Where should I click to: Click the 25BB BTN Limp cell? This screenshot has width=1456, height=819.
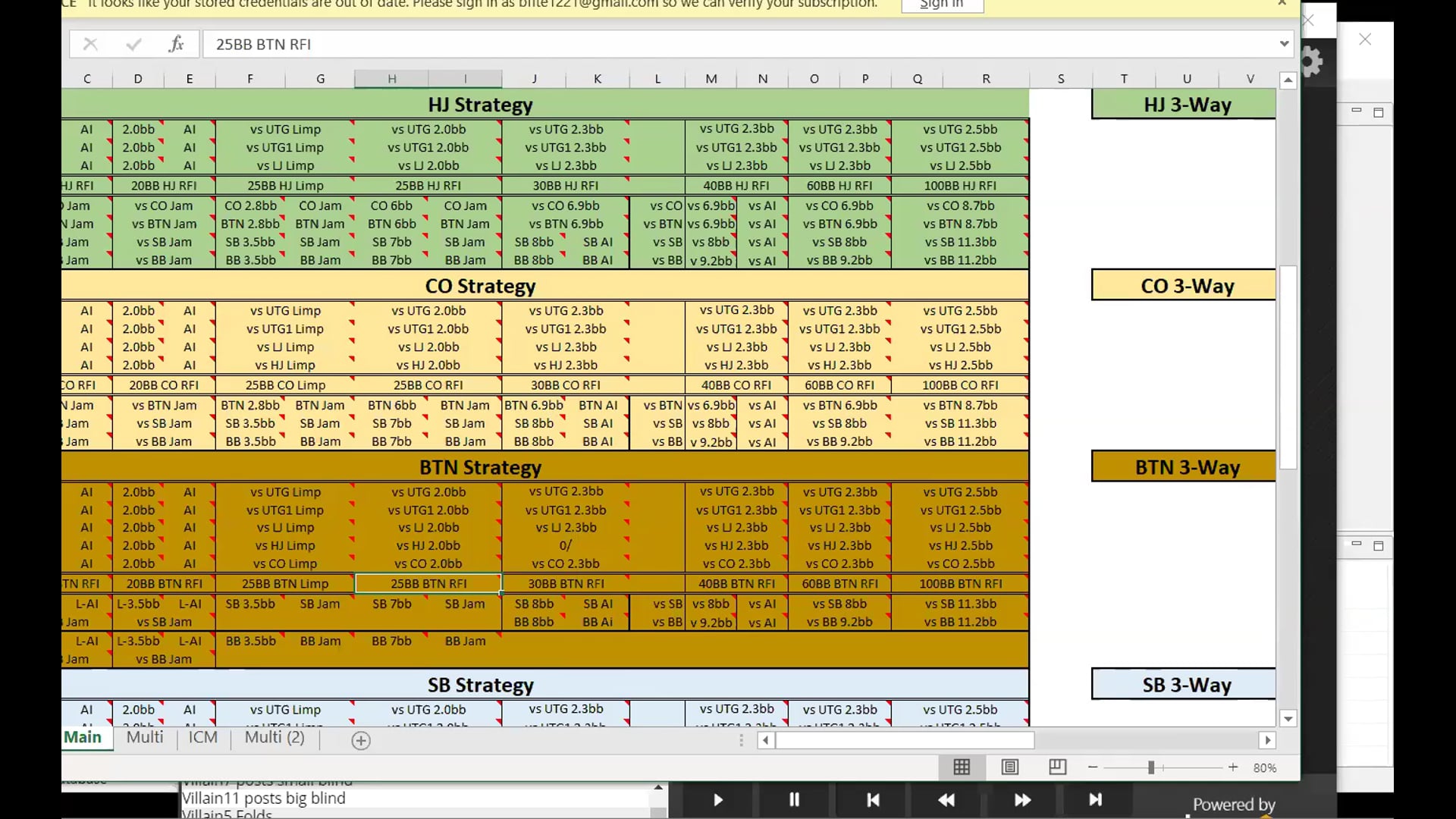(x=285, y=584)
